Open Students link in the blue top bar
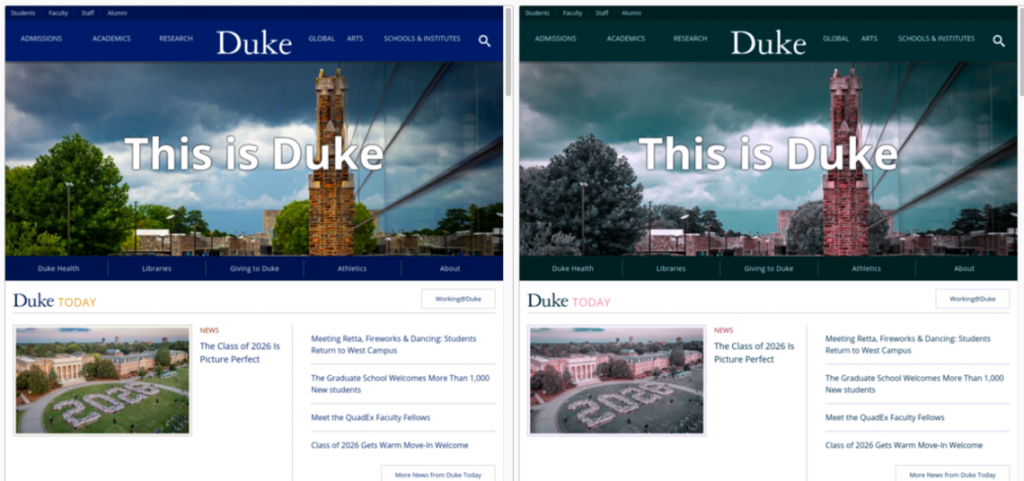1024x481 pixels. 23,13
